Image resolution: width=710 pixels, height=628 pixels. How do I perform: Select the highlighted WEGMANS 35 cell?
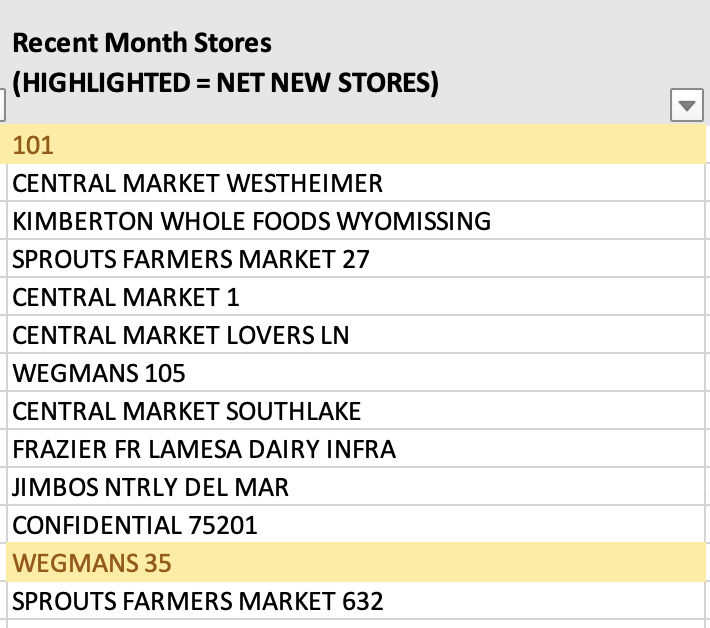click(x=356, y=562)
